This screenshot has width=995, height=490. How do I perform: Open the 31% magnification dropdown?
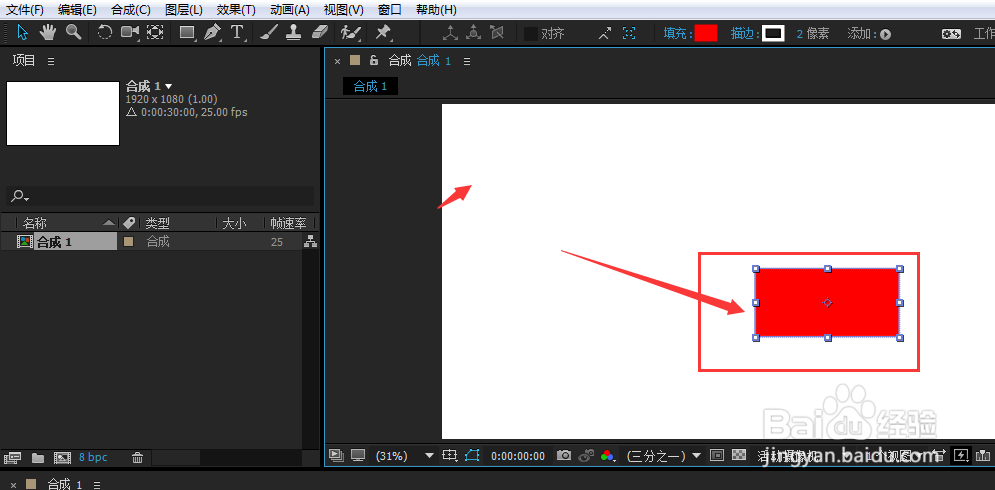tap(404, 456)
